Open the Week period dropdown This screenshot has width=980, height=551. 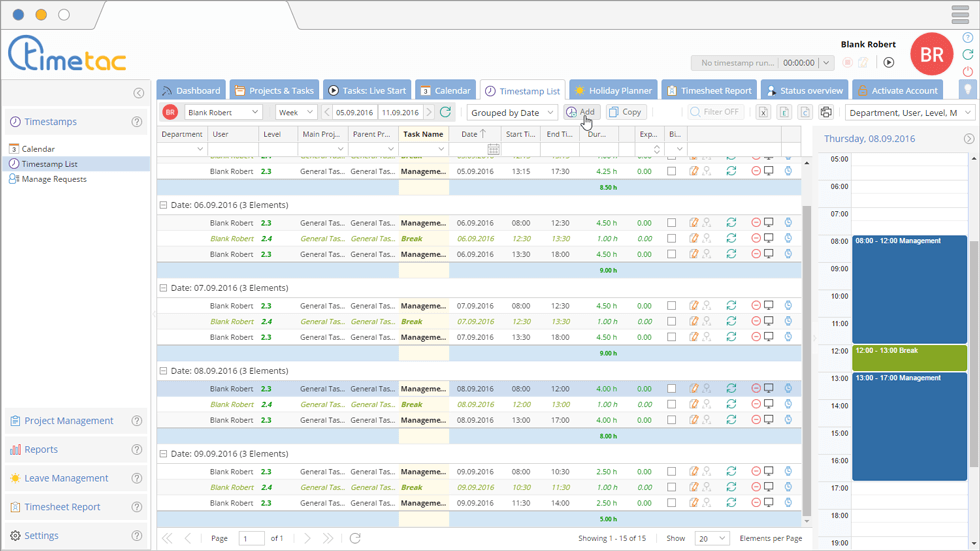tap(296, 113)
